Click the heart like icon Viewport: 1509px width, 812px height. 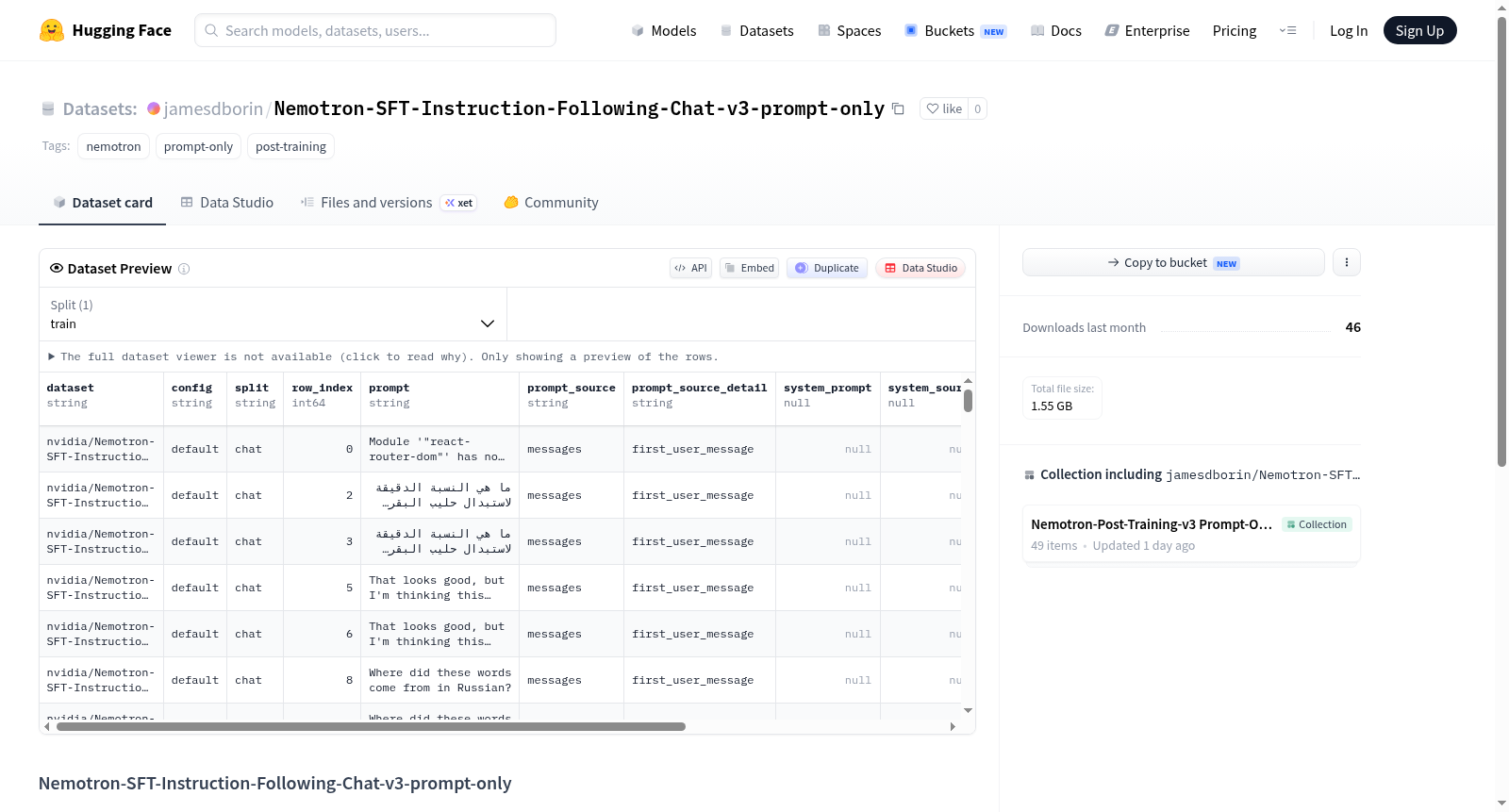coord(933,109)
